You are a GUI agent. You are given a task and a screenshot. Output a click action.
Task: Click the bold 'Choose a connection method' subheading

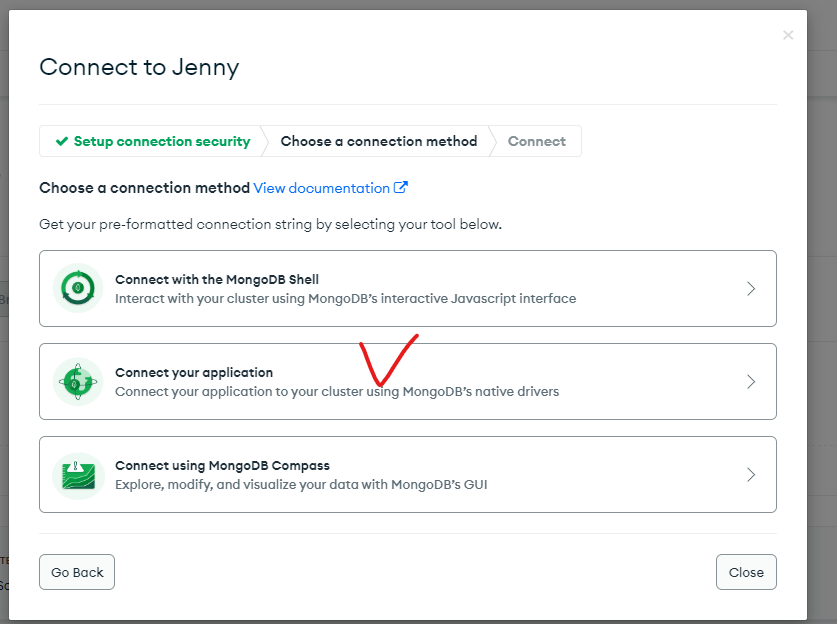click(x=144, y=188)
